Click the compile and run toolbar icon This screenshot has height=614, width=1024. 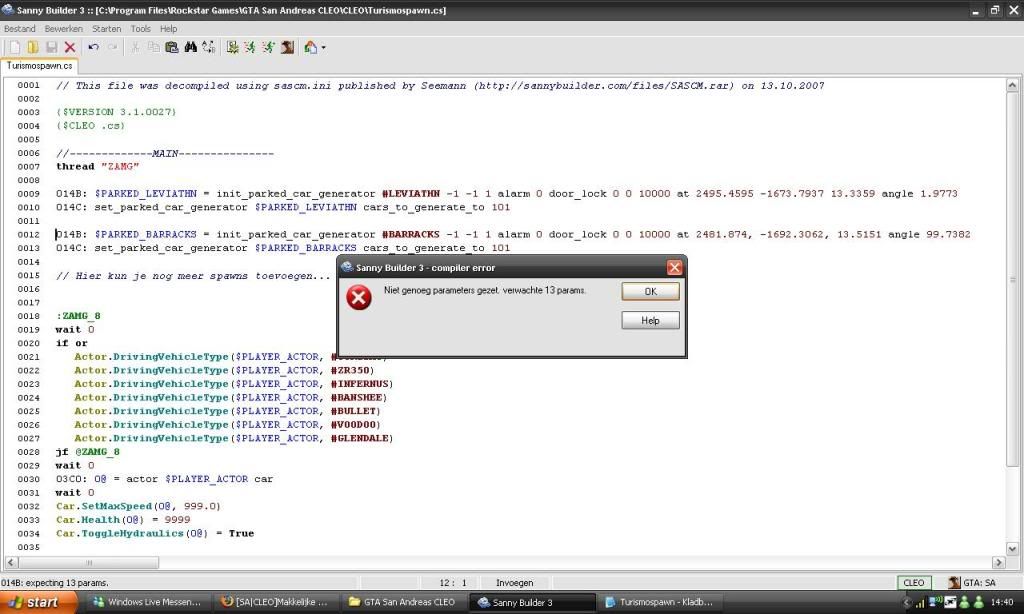point(268,47)
